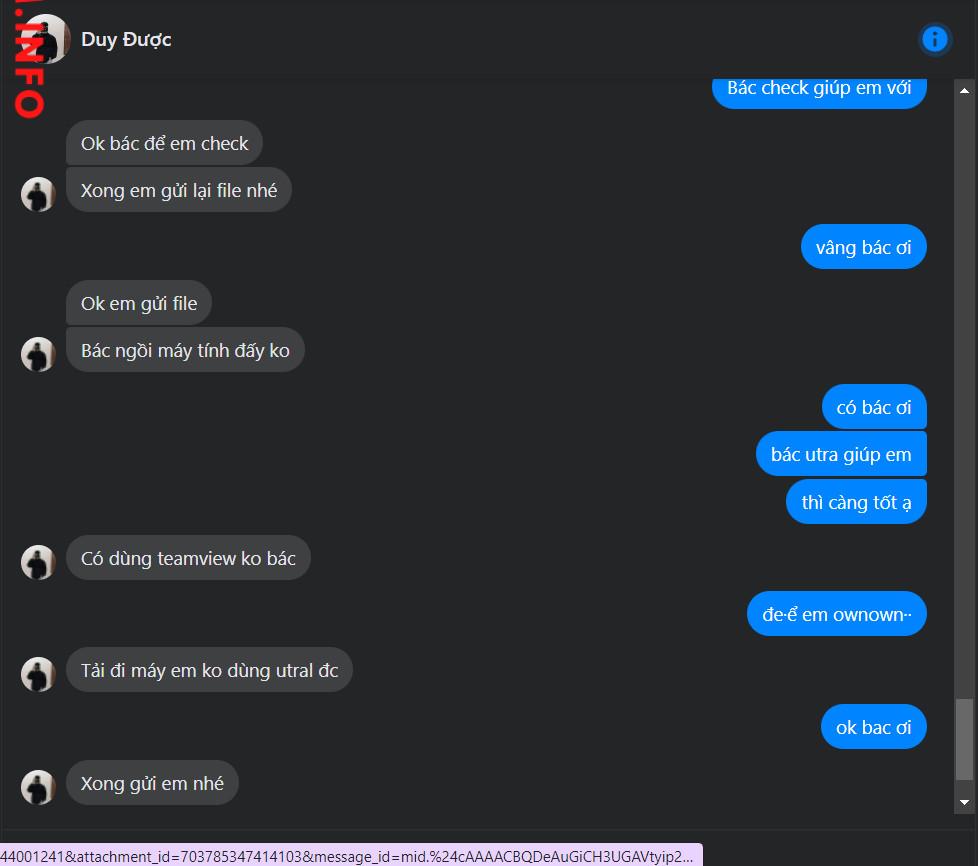
Task: Click the chat scrollbar thumb
Action: [x=964, y=739]
